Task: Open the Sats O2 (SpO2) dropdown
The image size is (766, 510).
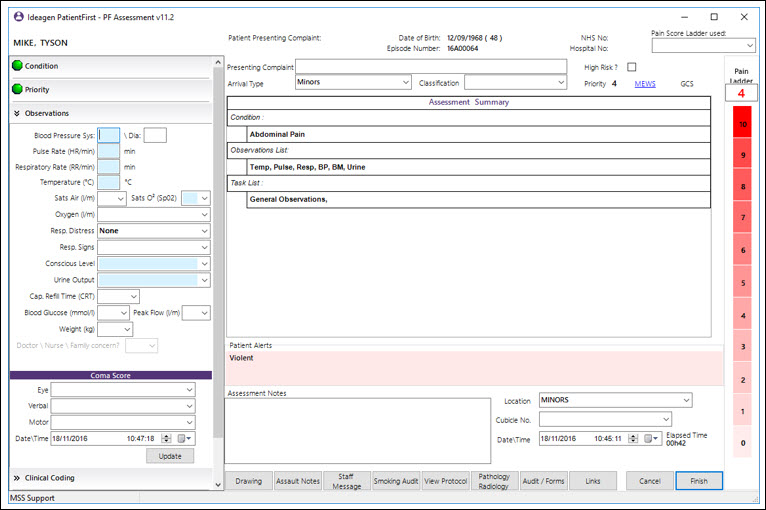Action: pyautogui.click(x=205, y=198)
